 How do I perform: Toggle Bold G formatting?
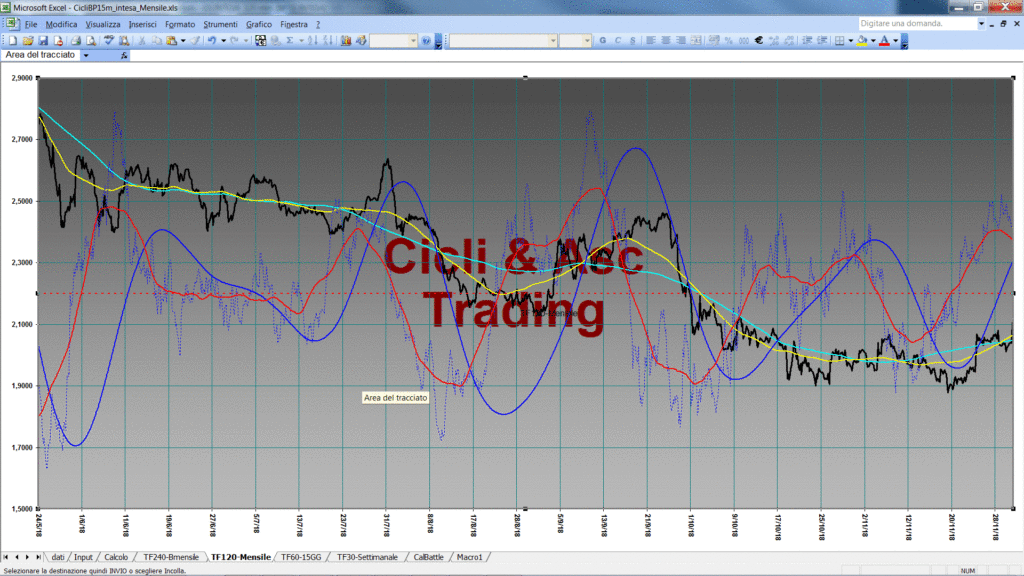(x=603, y=40)
